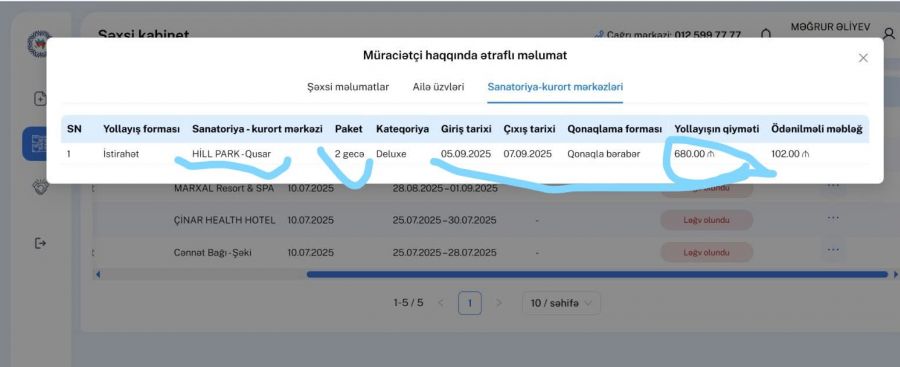This screenshot has height=367, width=900.
Task: Go to page 1 in pagination
Action: point(470,303)
